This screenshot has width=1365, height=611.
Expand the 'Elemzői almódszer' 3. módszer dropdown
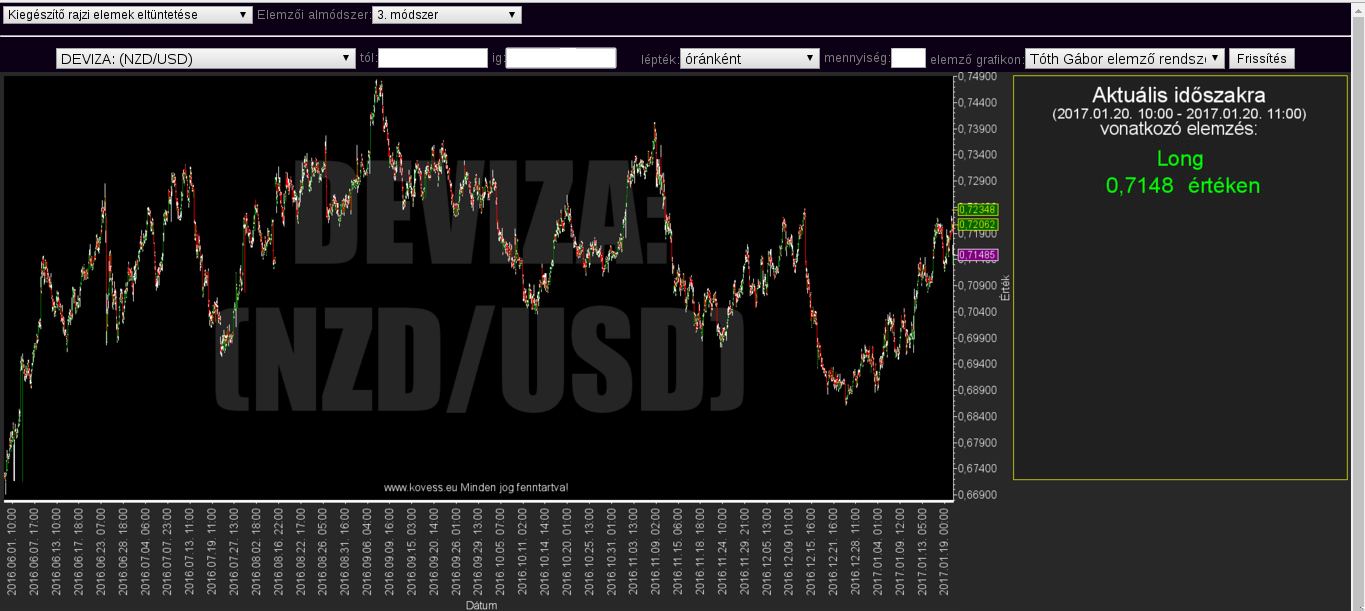coord(446,15)
